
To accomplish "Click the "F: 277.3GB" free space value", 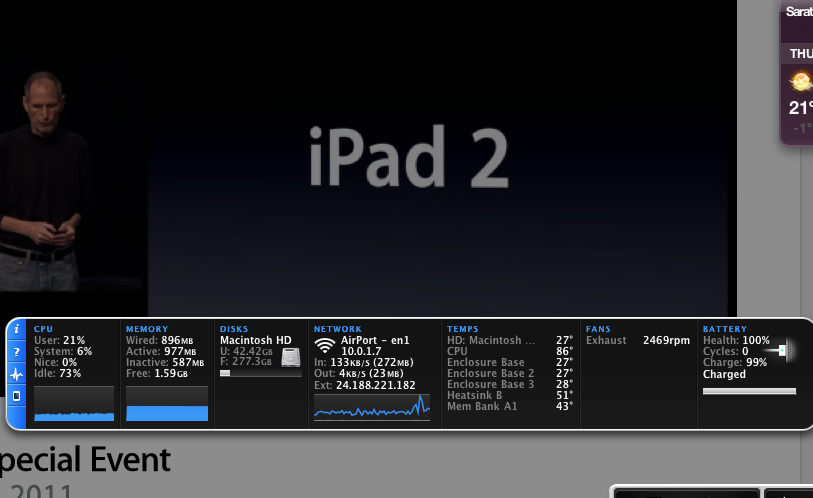I will click(x=246, y=362).
